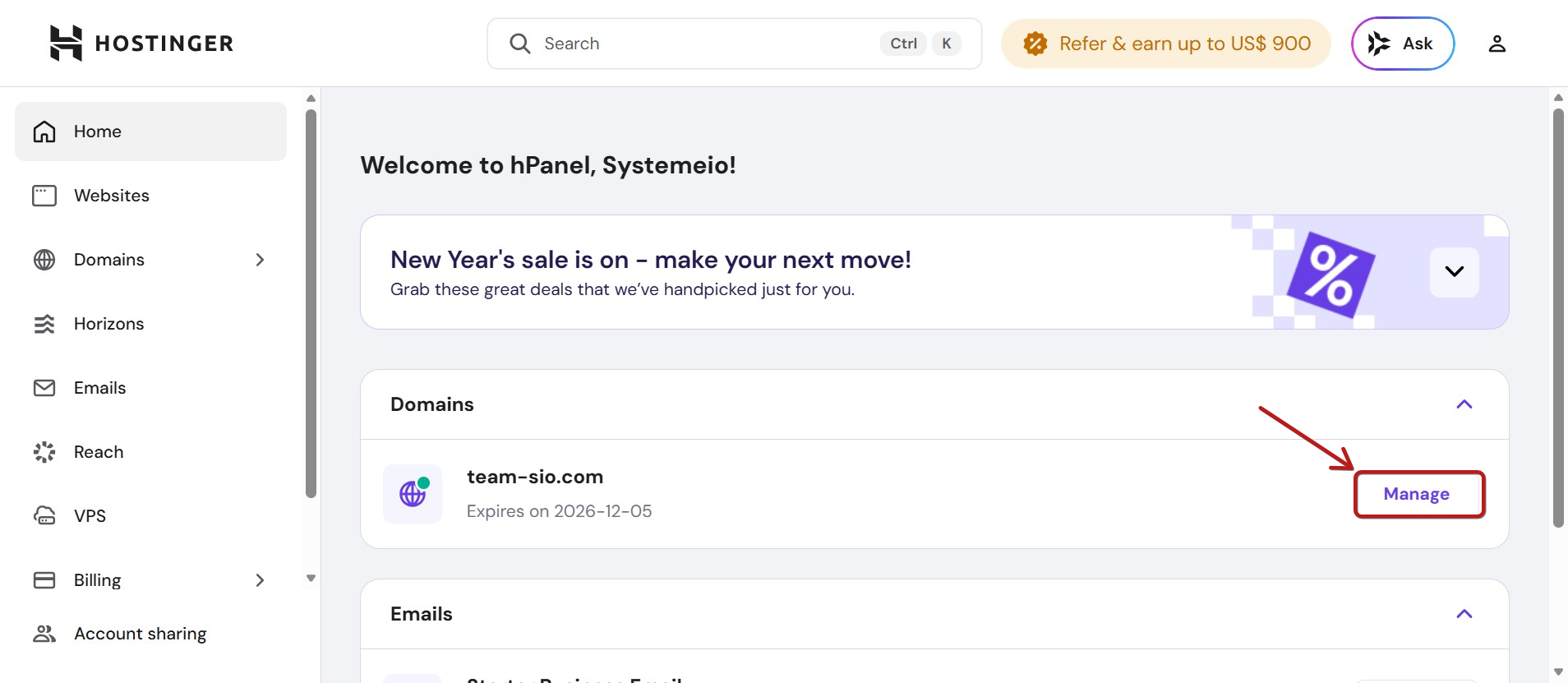Viewport: 1568px width, 683px height.
Task: Click the team-sio.com globe icon
Action: [x=413, y=494]
